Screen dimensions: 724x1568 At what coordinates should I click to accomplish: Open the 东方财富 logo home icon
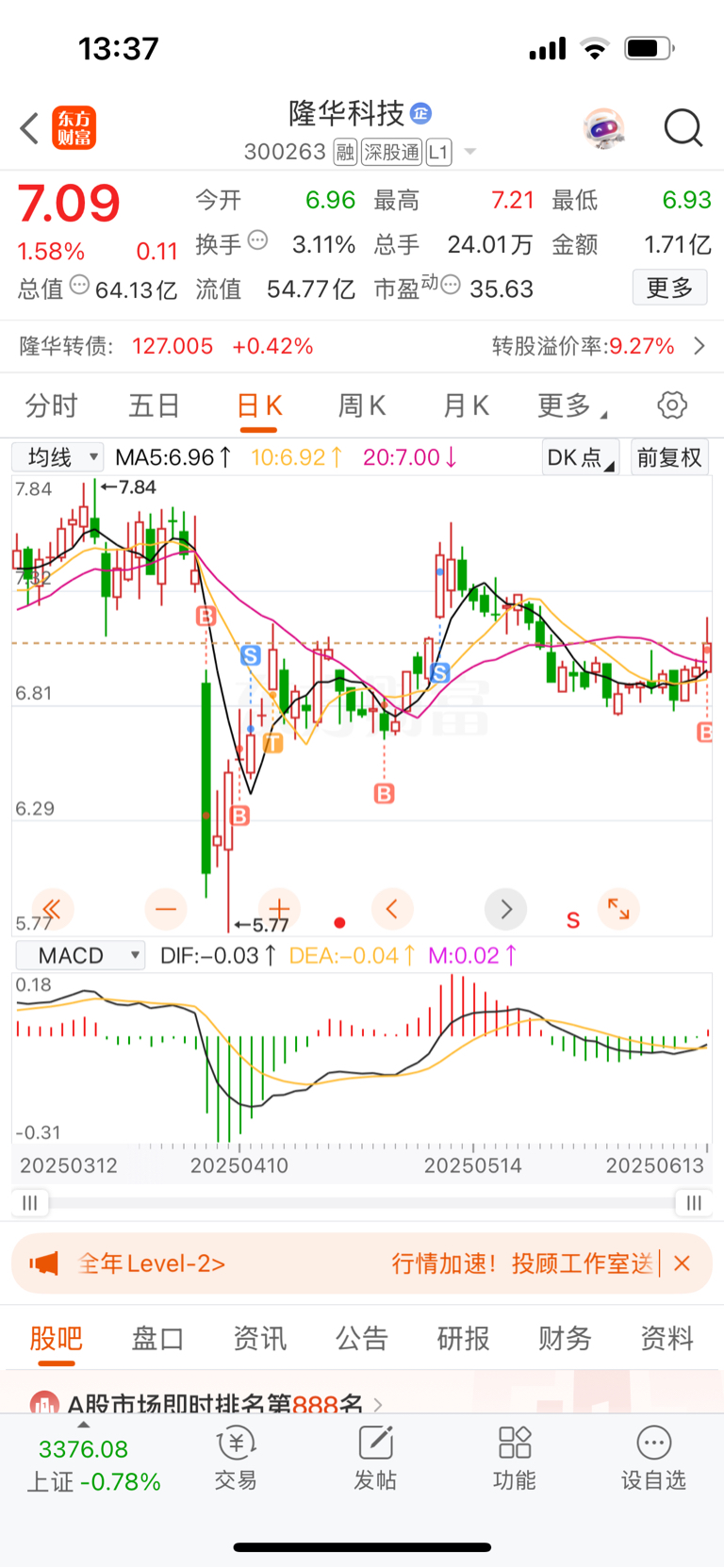coord(74,128)
